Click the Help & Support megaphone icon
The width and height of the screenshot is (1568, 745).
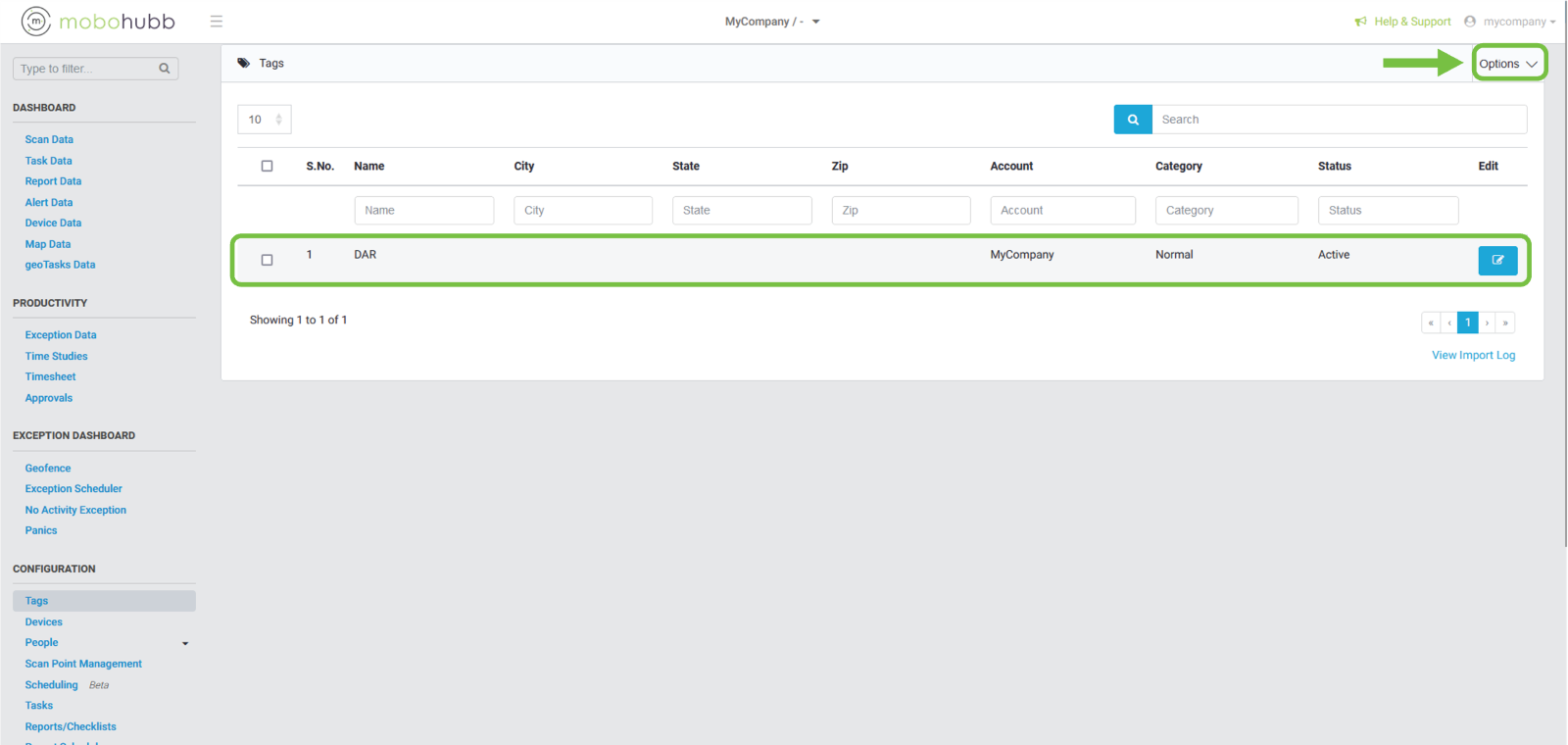[1360, 22]
